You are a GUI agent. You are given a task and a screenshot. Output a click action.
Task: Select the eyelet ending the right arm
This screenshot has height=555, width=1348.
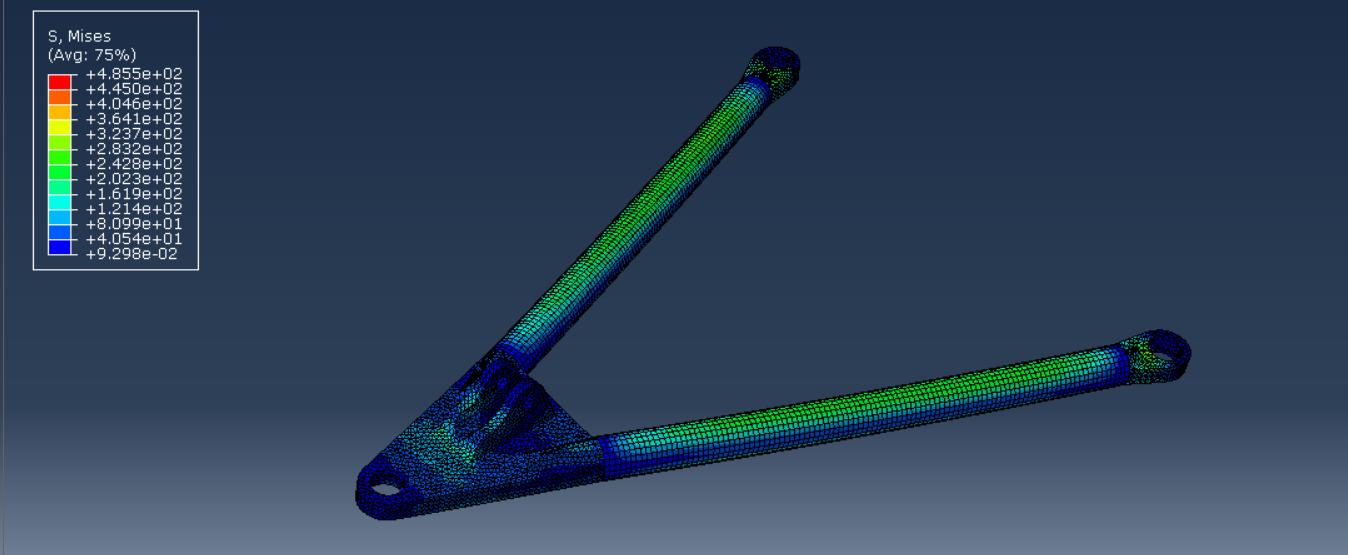[1156, 354]
